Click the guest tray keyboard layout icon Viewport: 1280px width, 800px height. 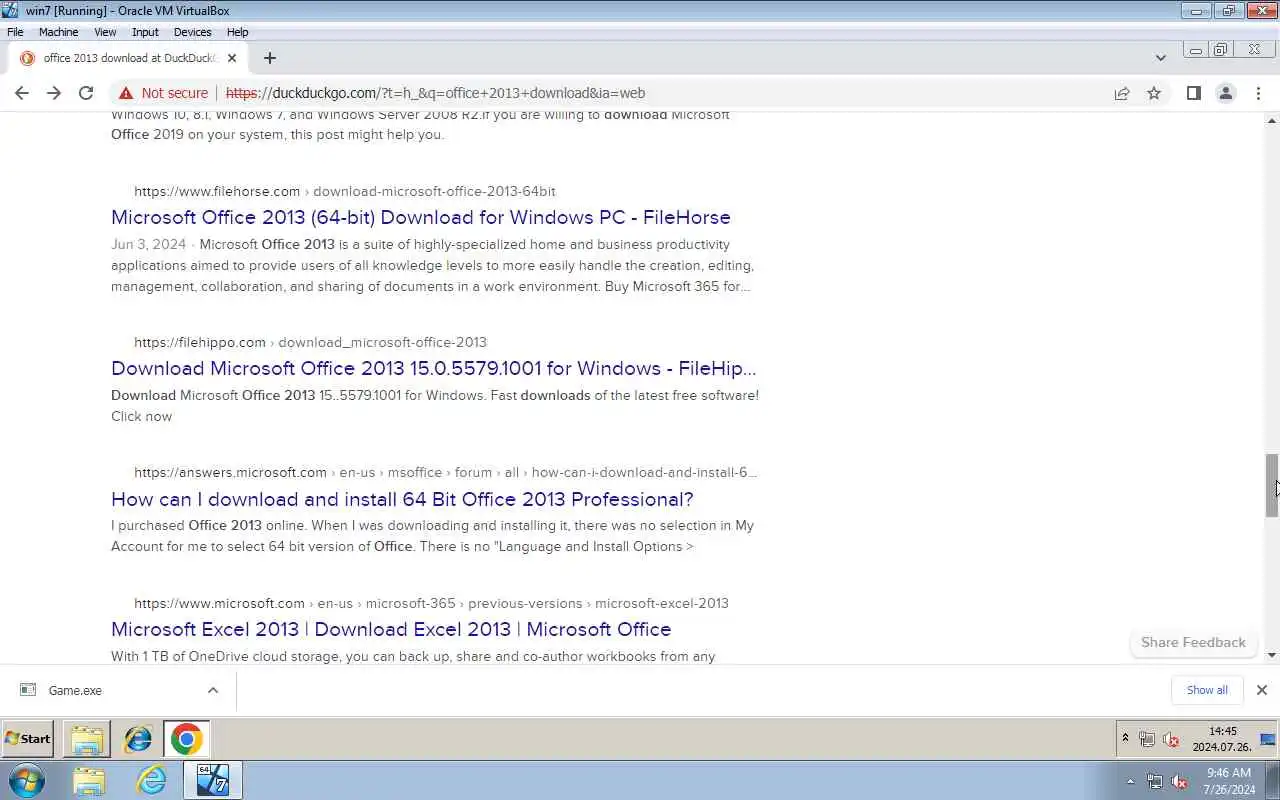pyautogui.click(x=1268, y=739)
